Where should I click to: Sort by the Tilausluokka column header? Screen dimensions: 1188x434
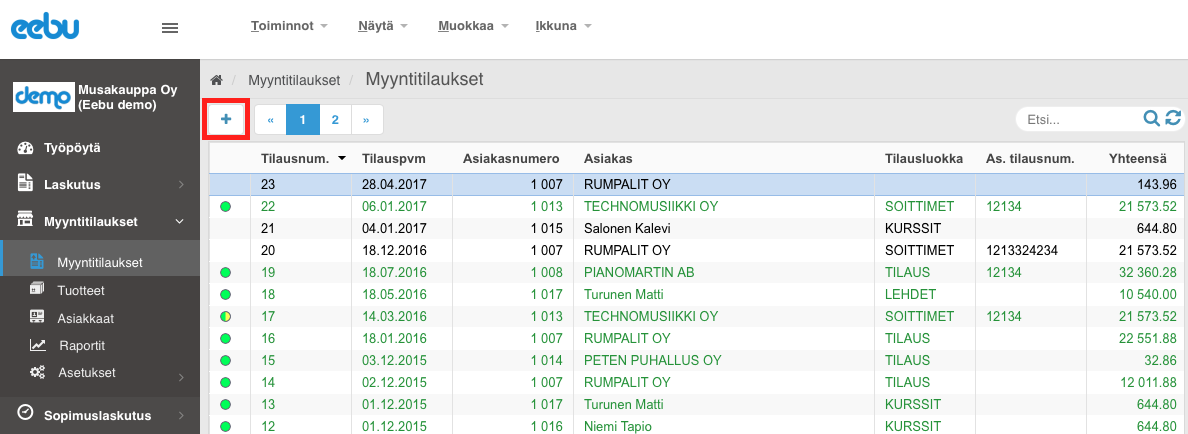pos(924,158)
